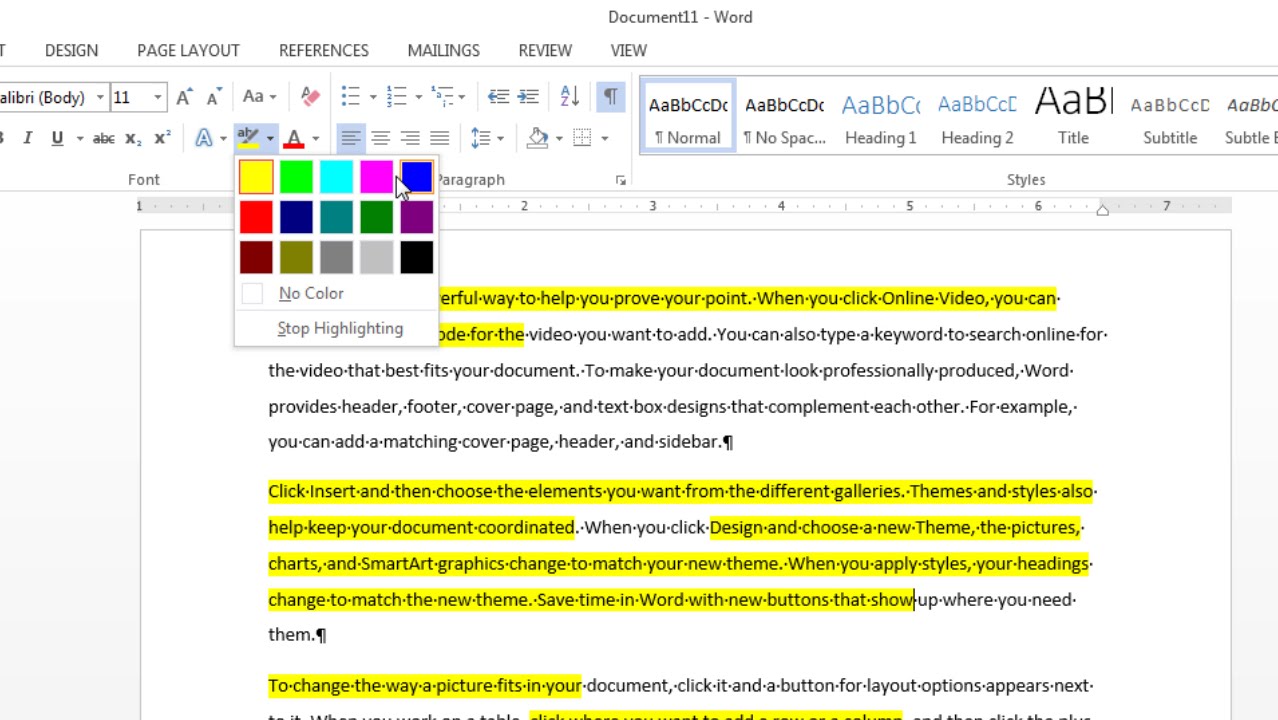Pick the blue highlight color
The image size is (1278, 720).
coord(416,177)
